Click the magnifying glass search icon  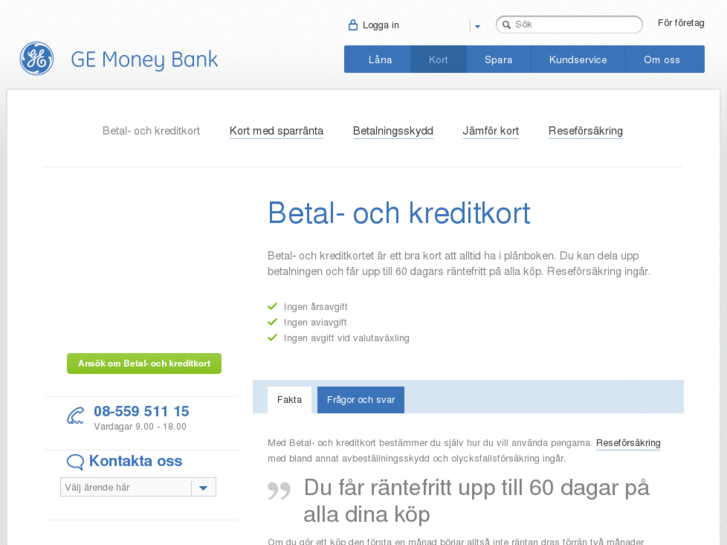506,25
